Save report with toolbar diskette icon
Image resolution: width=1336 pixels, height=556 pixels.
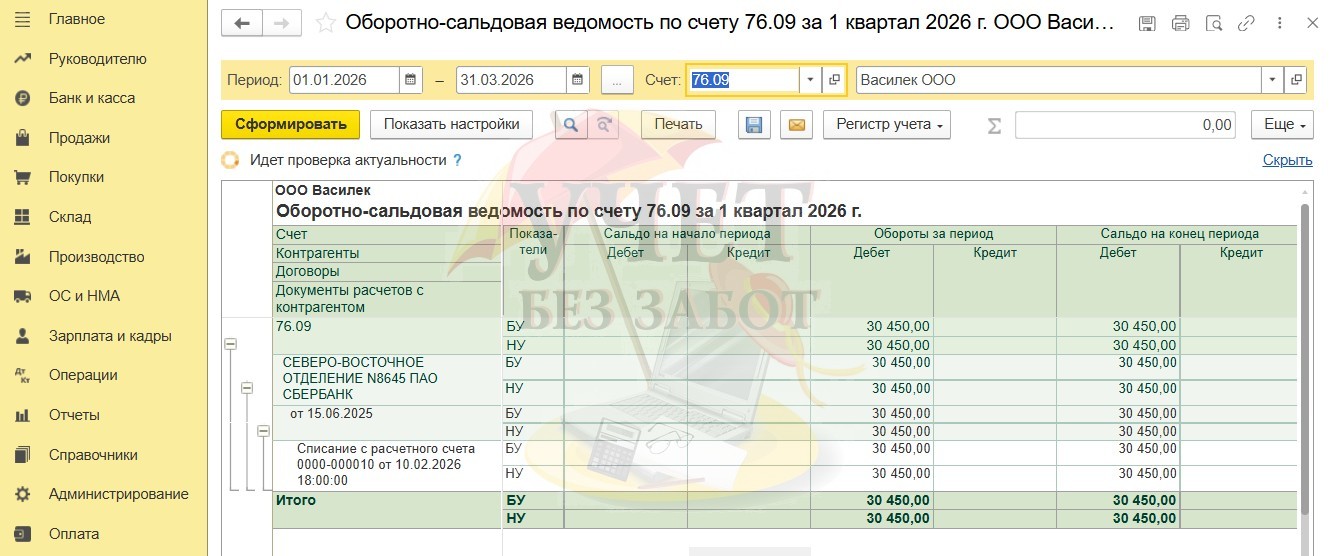click(x=754, y=125)
